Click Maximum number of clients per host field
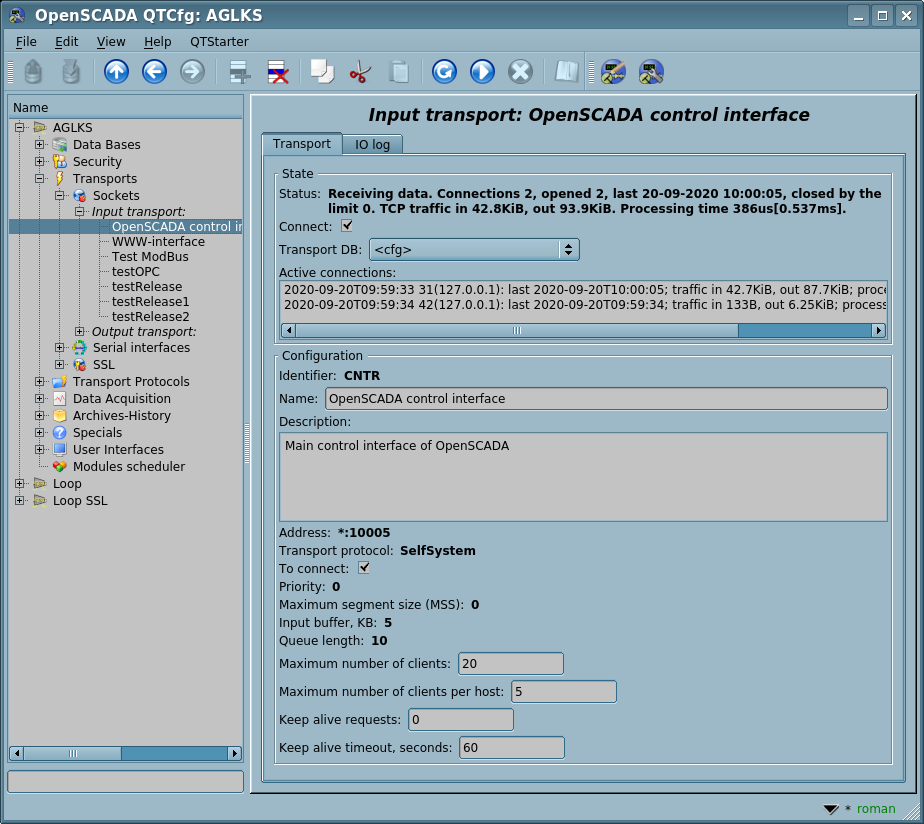 point(564,691)
